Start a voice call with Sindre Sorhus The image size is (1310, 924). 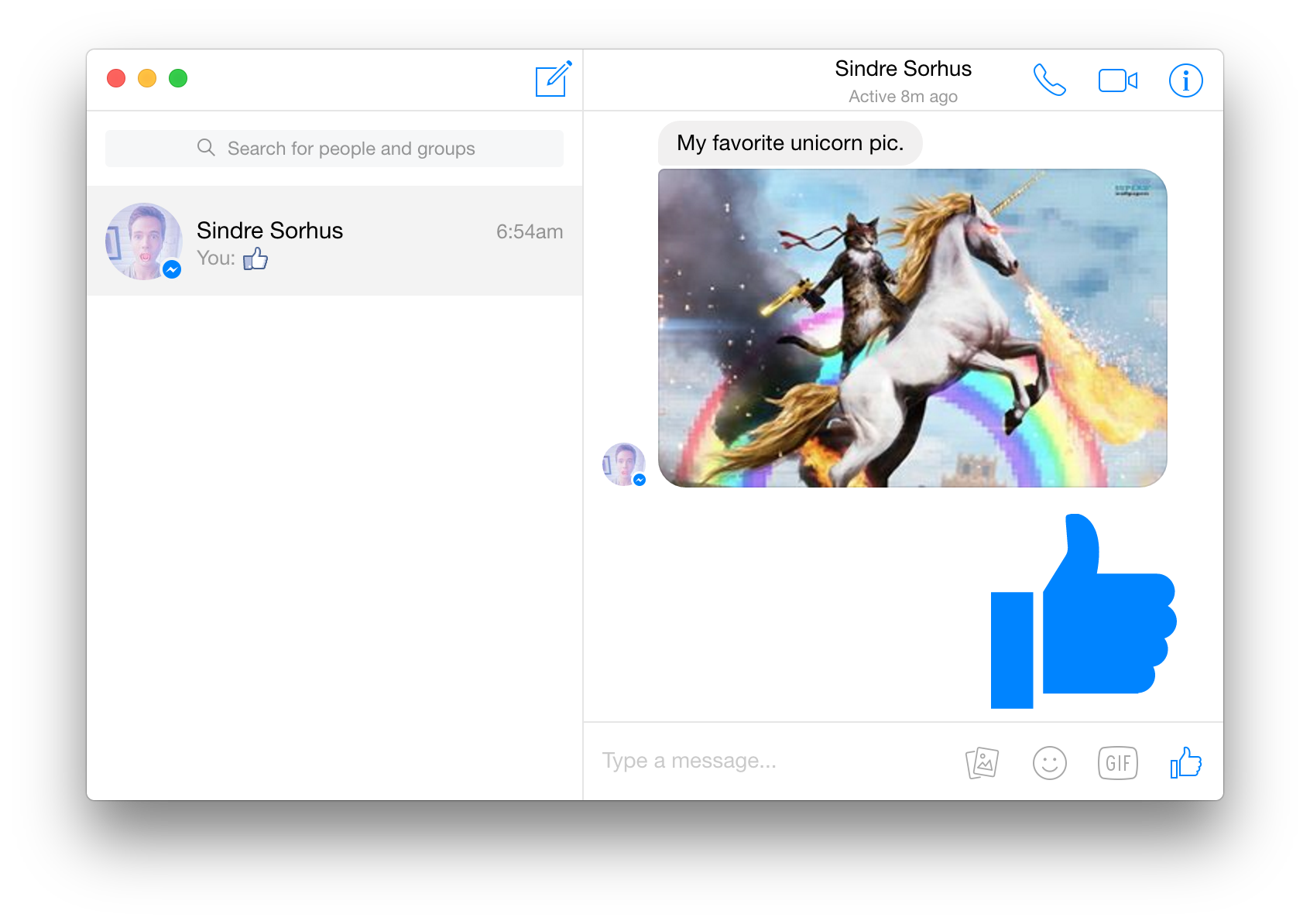point(1049,80)
